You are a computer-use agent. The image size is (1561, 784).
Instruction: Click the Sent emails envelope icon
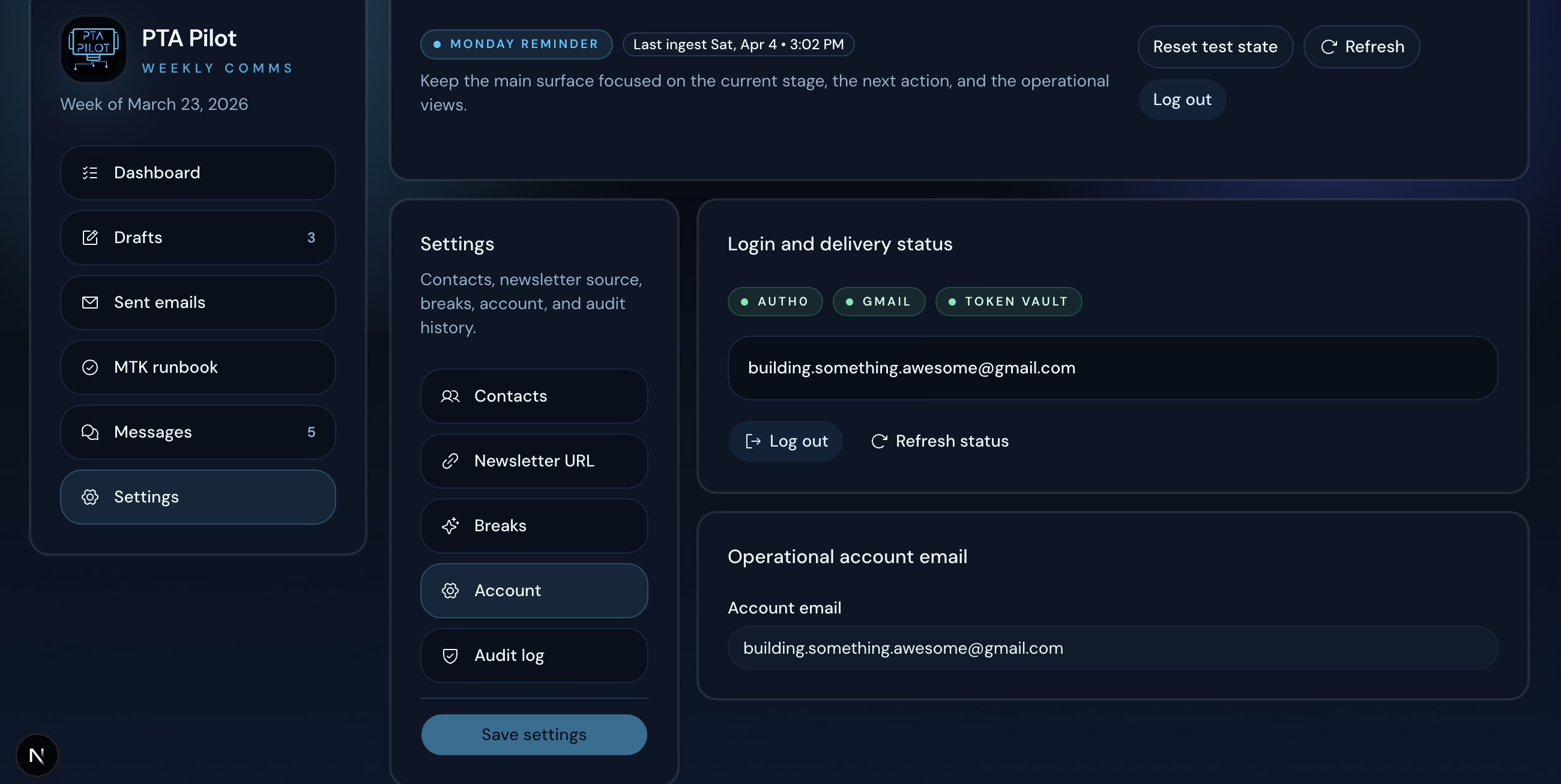point(89,303)
